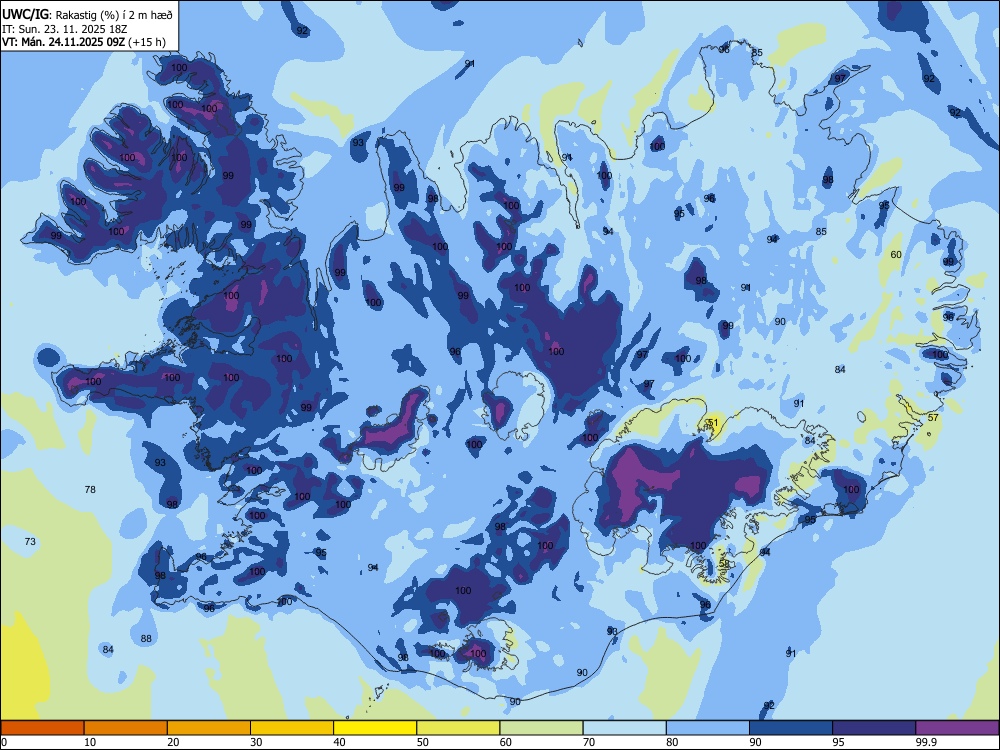The image size is (1000, 750).
Task: Select the humidity value '73' over the sea
Action: tap(30, 541)
